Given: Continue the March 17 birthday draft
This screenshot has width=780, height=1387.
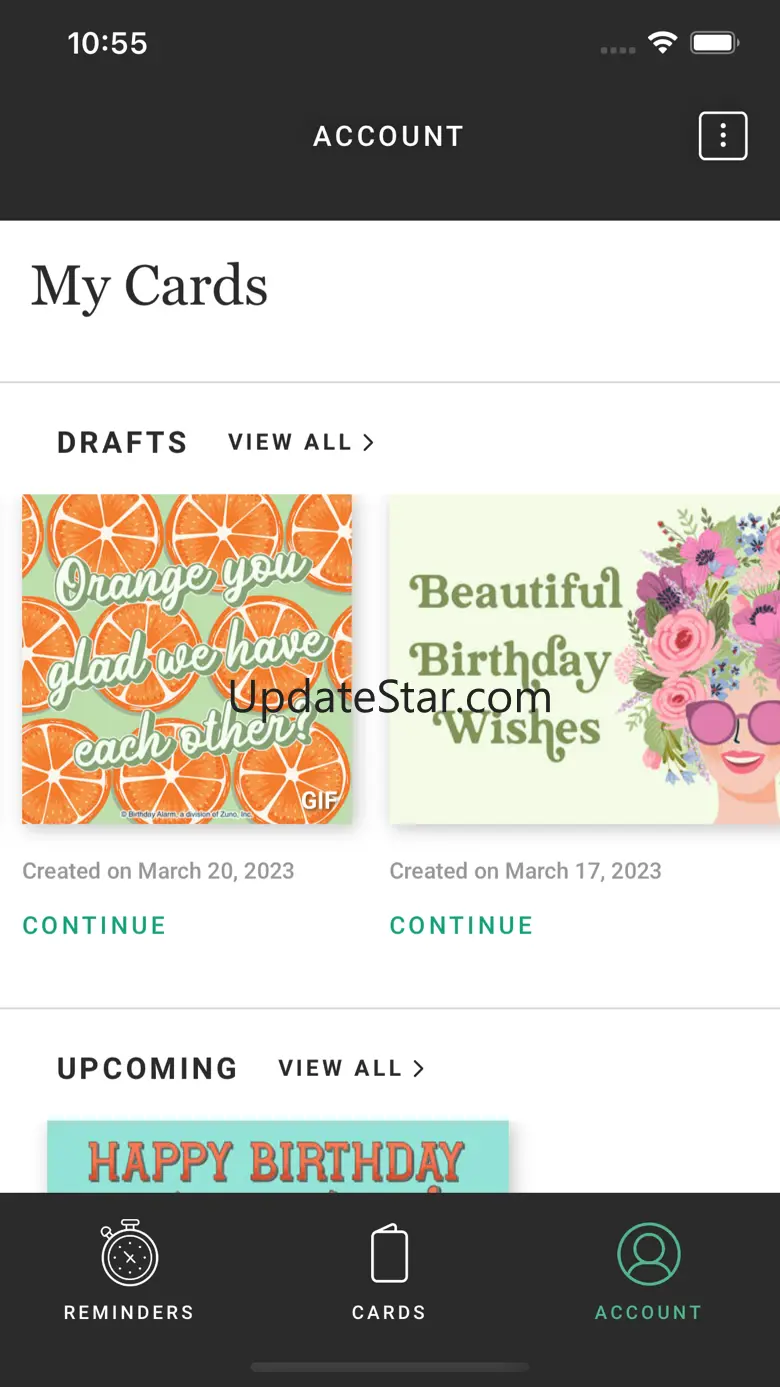Looking at the screenshot, I should [x=461, y=925].
